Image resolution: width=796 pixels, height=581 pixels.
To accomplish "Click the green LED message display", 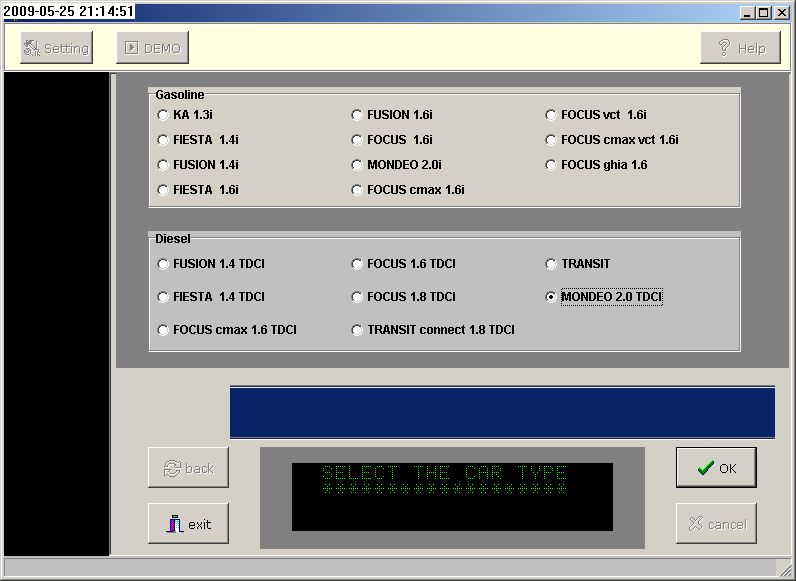I will [452, 496].
